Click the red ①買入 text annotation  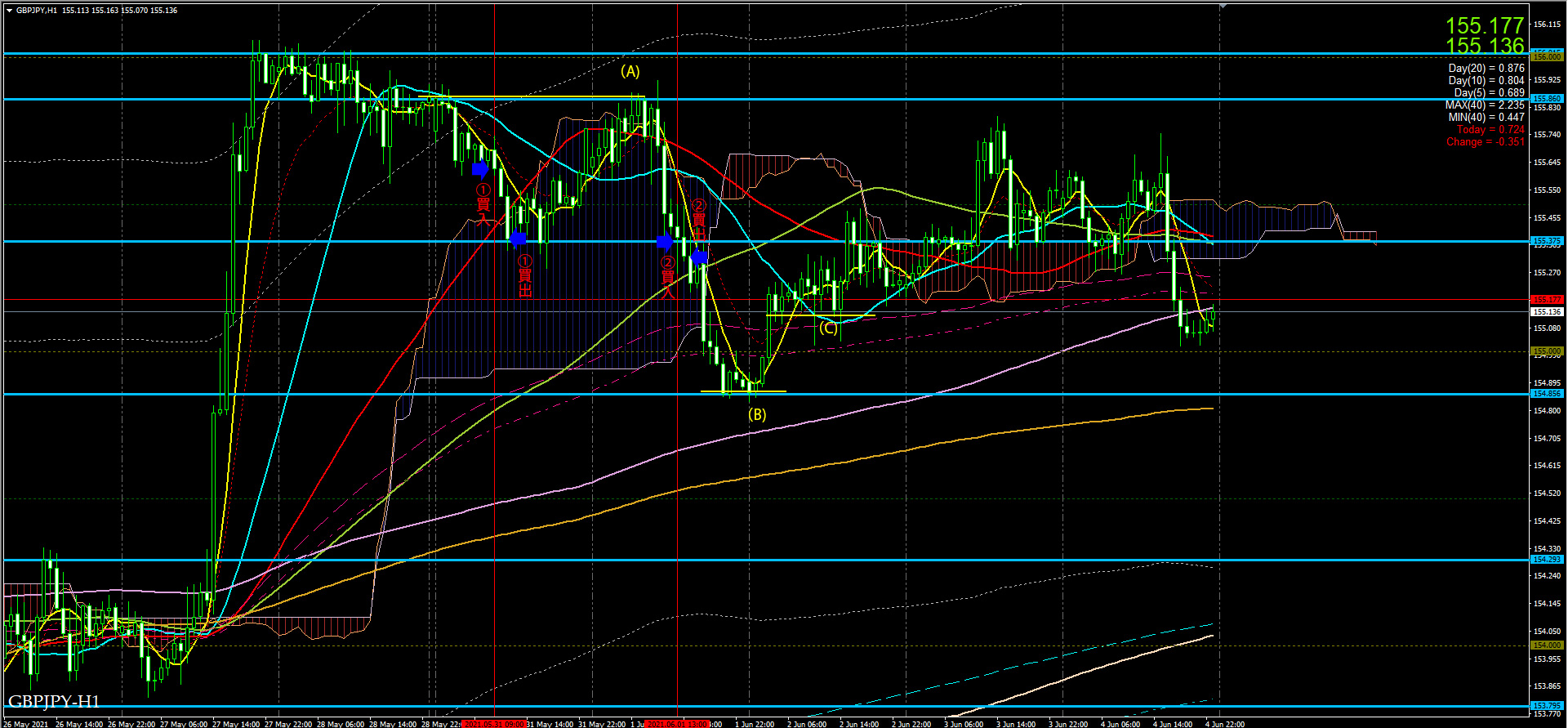(x=483, y=203)
